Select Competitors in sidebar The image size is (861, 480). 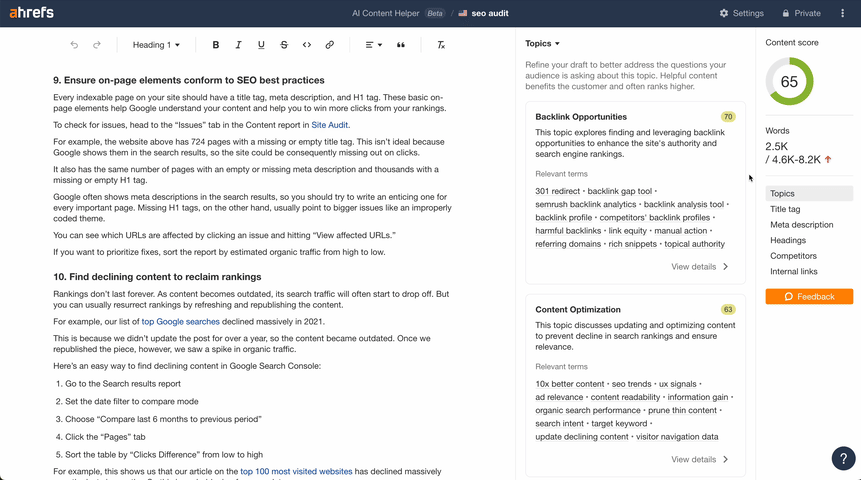click(x=792, y=256)
